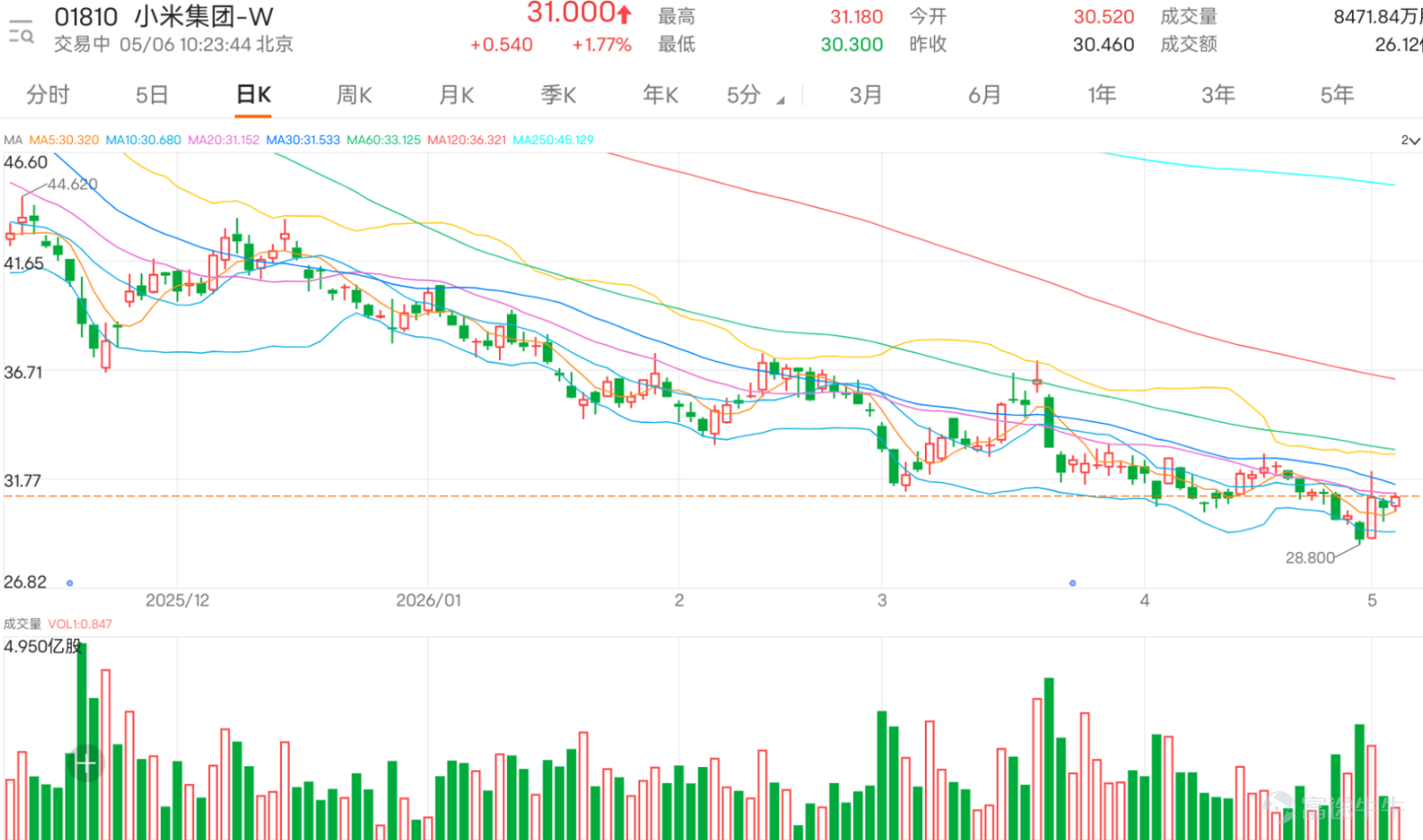Viewport: 1423px width, 840px height.
Task: Click the MA250:45.129 indicator value
Action: coord(553,140)
